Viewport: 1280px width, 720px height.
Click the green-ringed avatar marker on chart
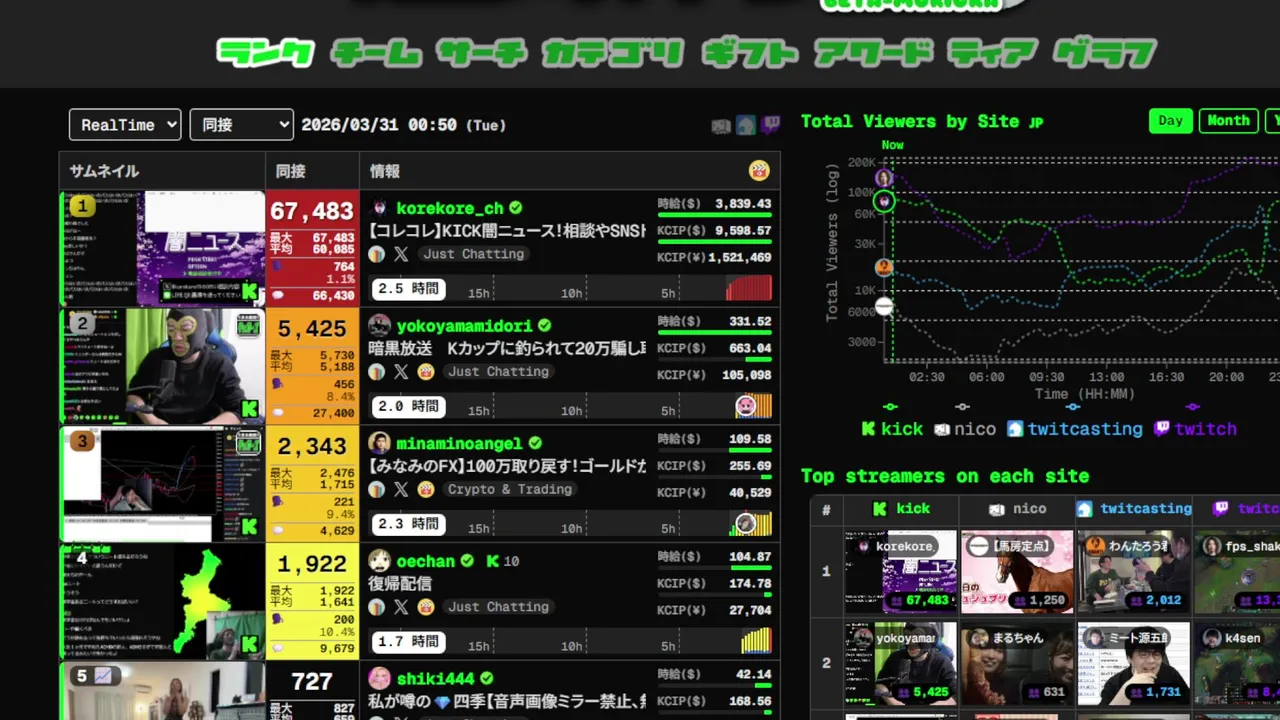point(884,202)
